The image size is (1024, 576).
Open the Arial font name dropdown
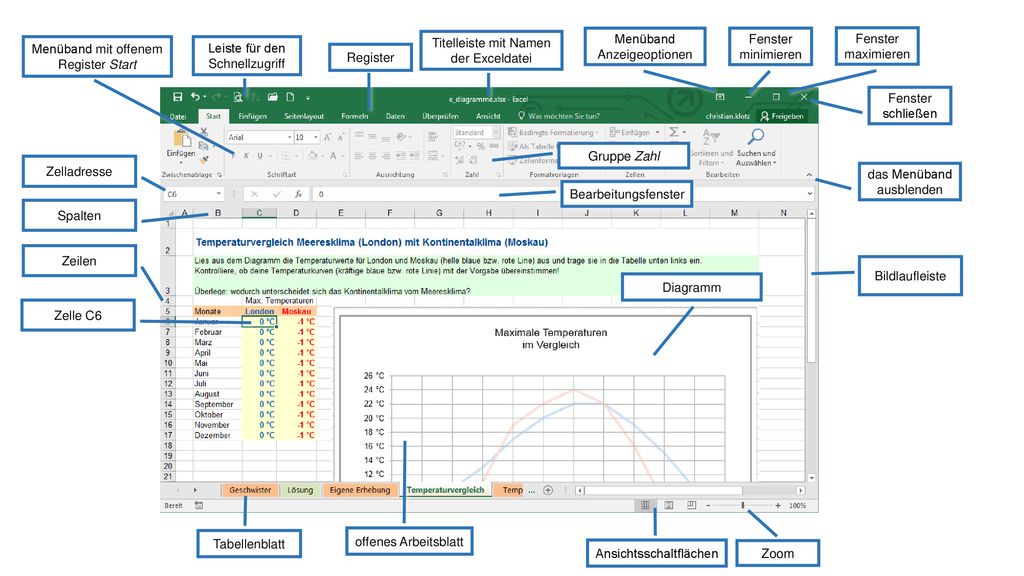(289, 137)
